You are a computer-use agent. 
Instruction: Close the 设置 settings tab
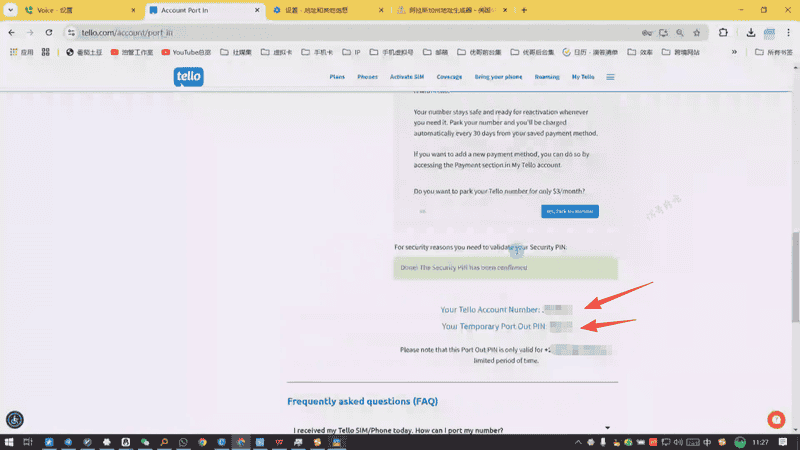click(x=381, y=10)
